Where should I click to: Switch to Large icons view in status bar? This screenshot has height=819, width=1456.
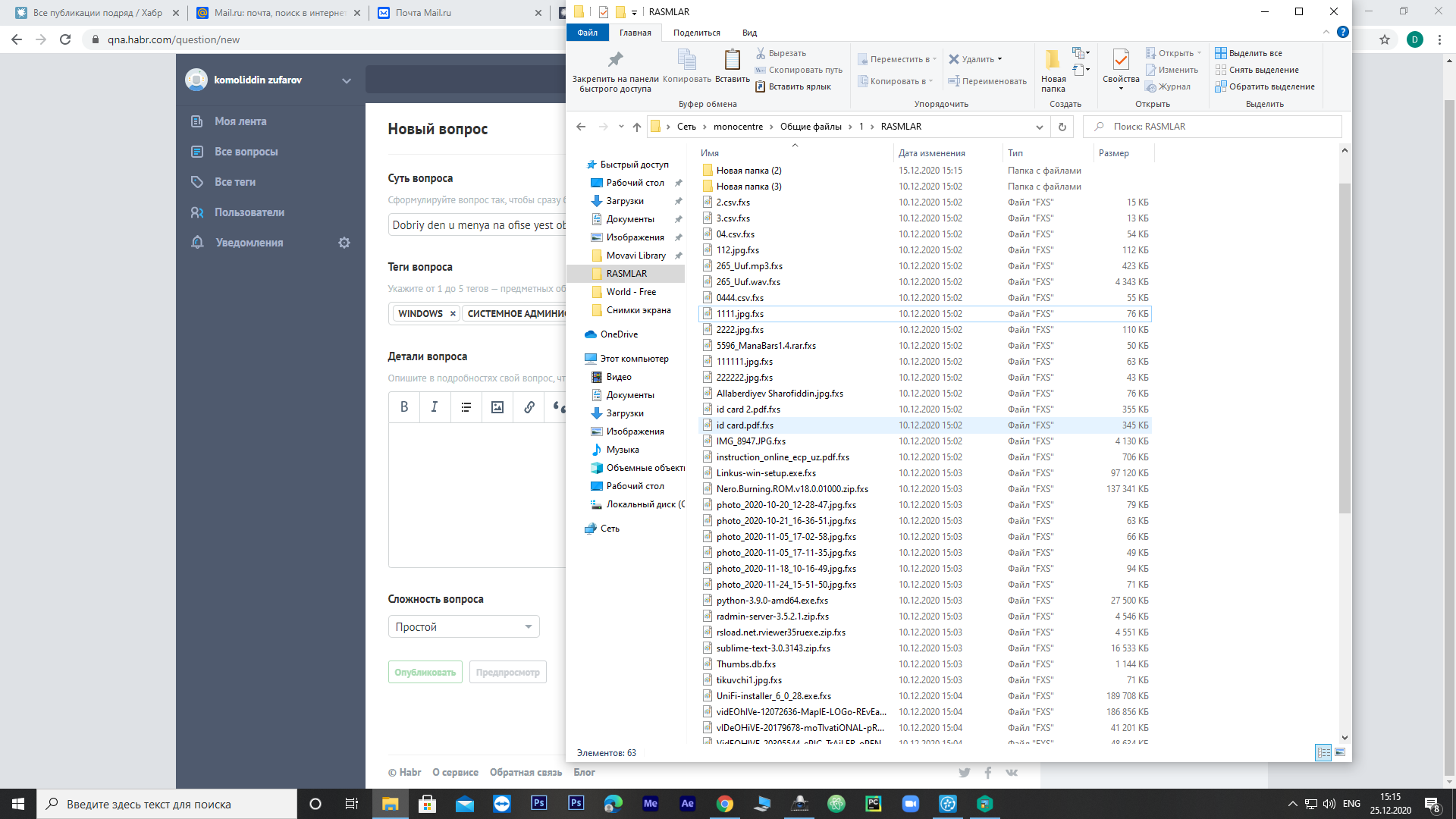point(1340,752)
